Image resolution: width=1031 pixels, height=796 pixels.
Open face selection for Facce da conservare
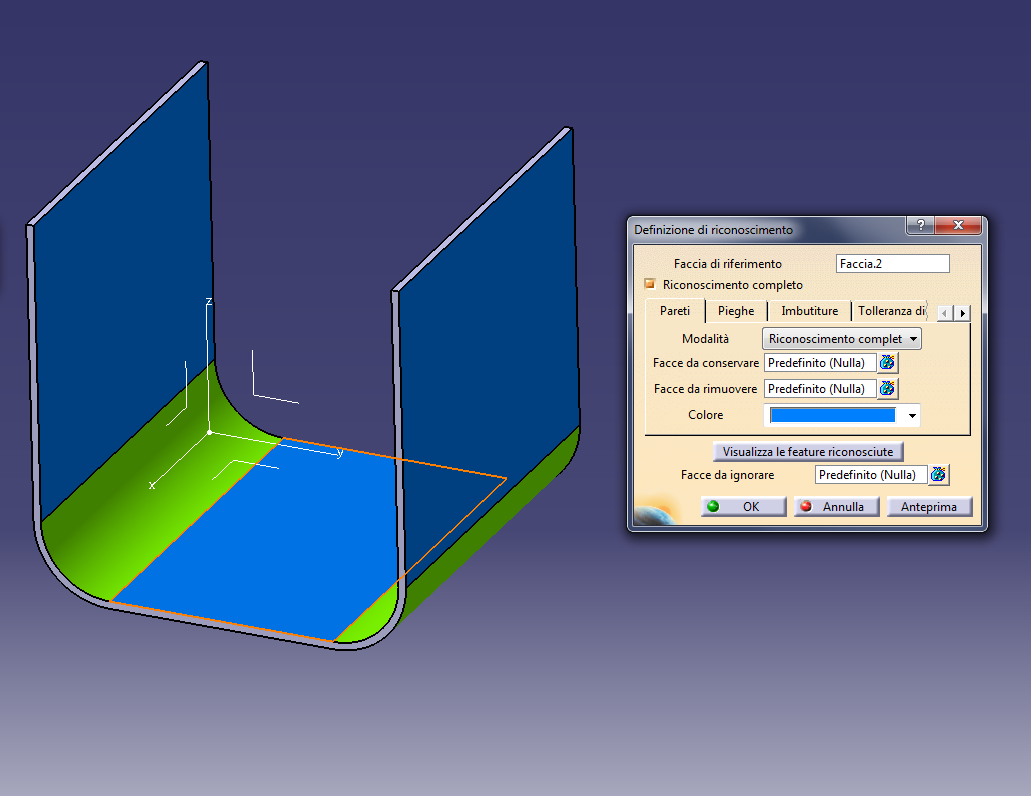pyautogui.click(x=887, y=362)
